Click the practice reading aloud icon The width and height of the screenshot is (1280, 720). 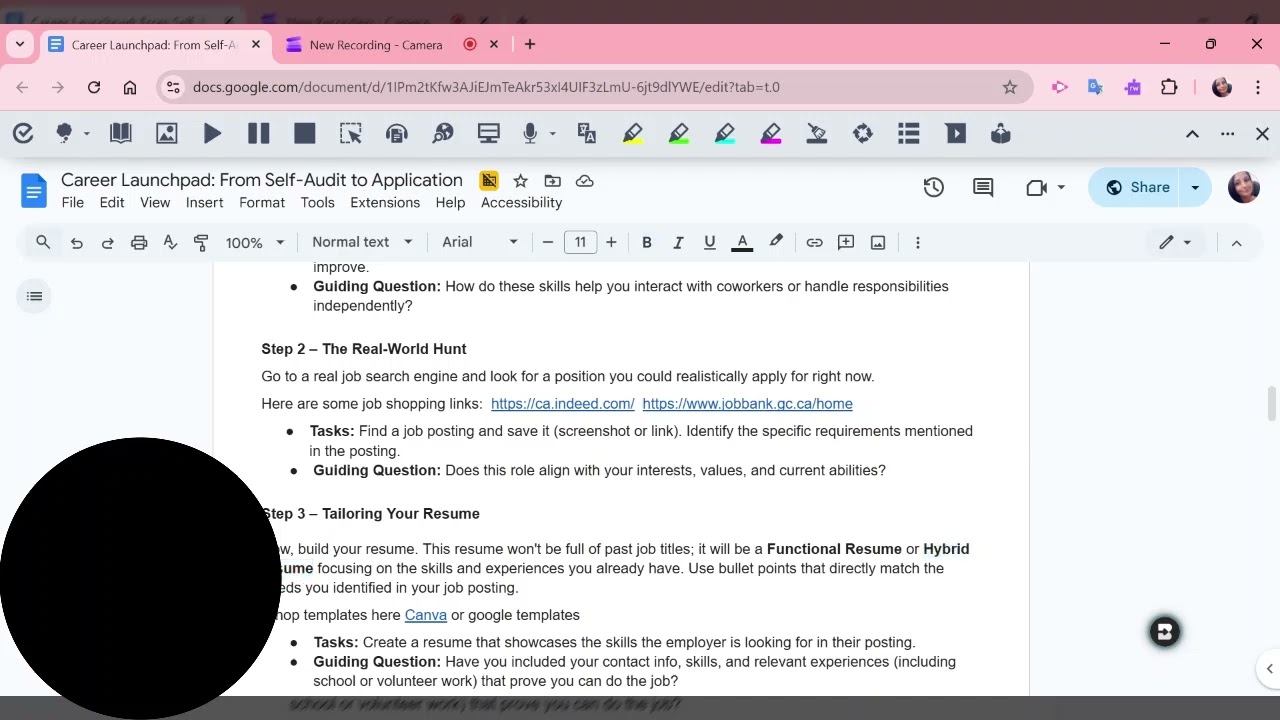[x=1001, y=133]
